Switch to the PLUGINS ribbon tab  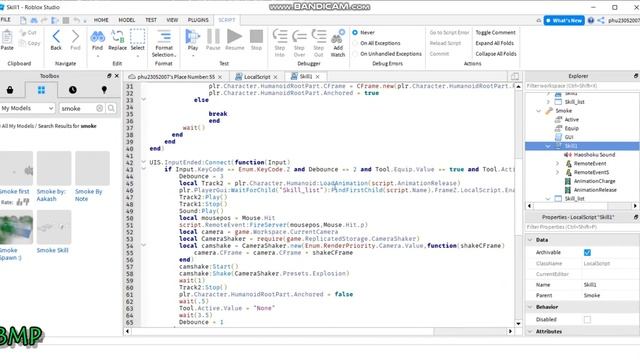tap(198, 20)
